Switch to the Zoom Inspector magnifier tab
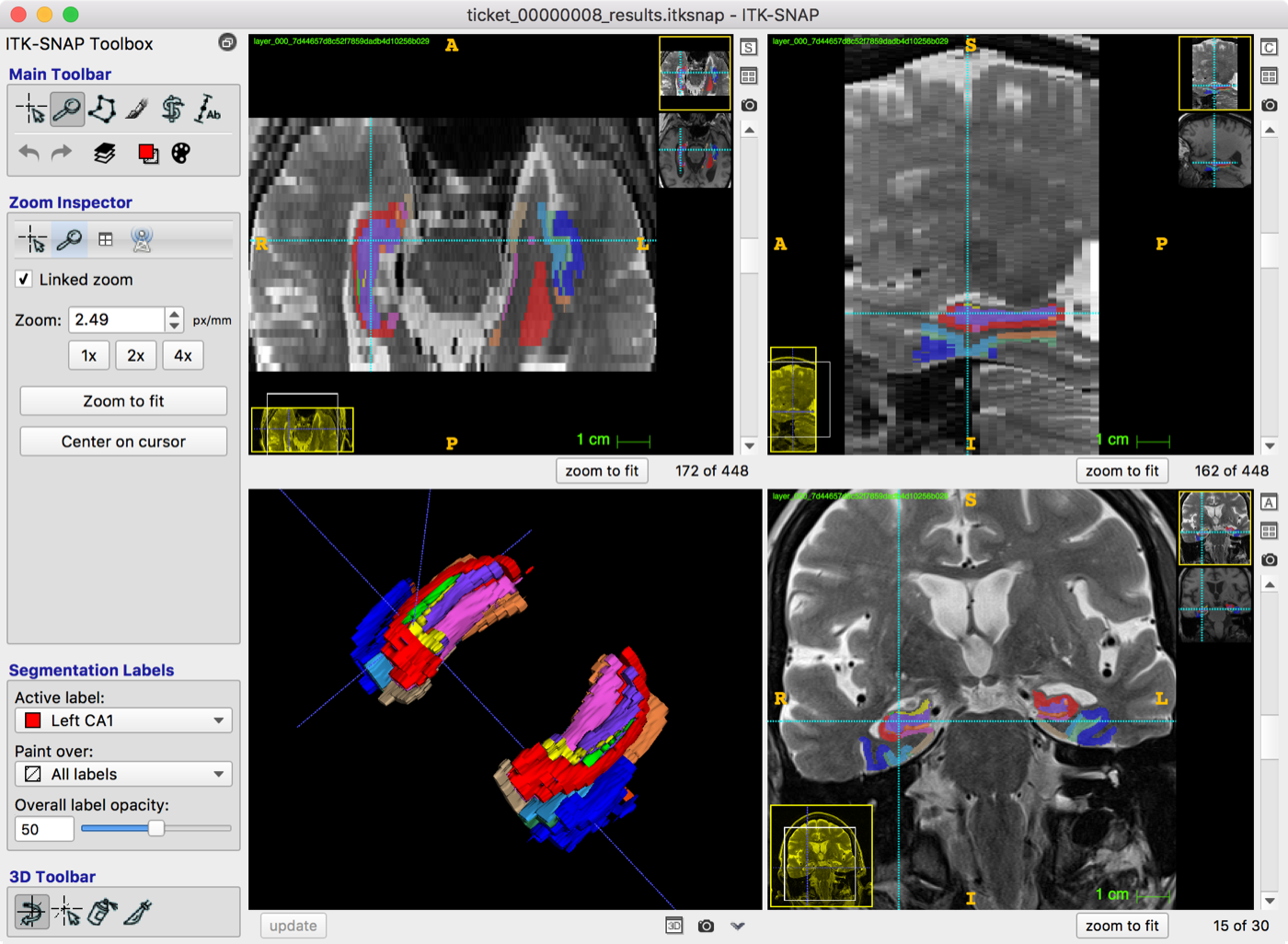The height and width of the screenshot is (944, 1288). [69, 240]
